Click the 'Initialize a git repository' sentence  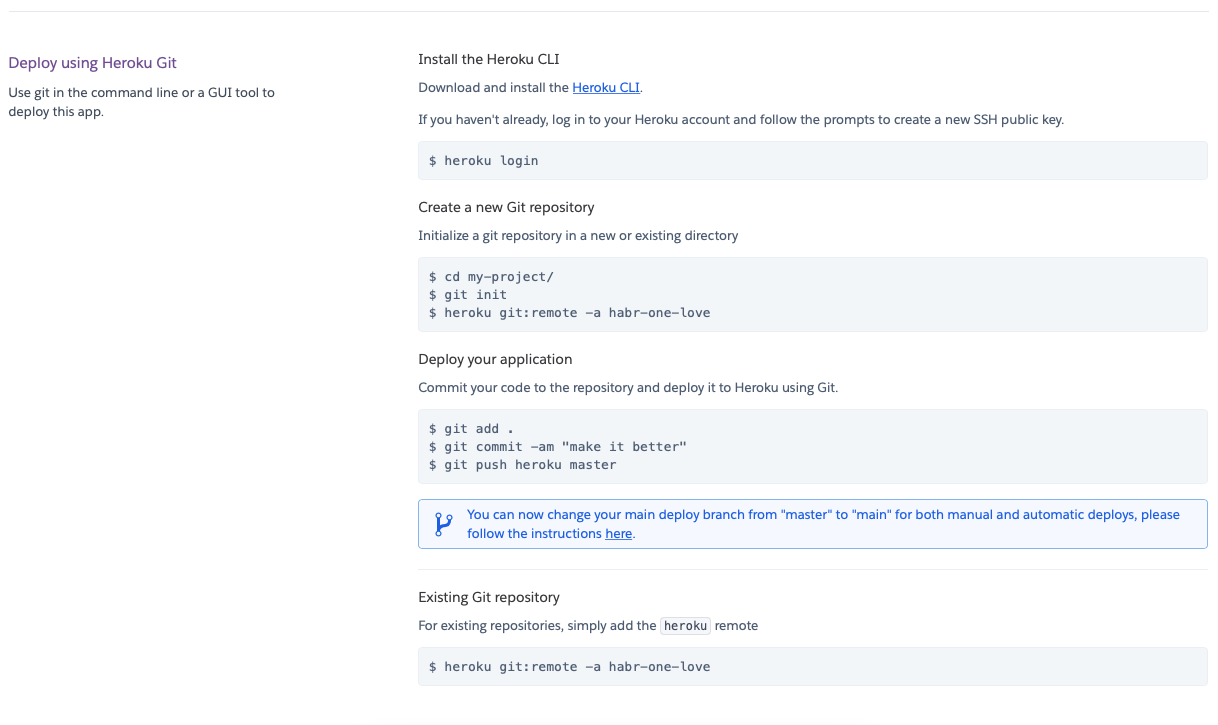(578, 236)
